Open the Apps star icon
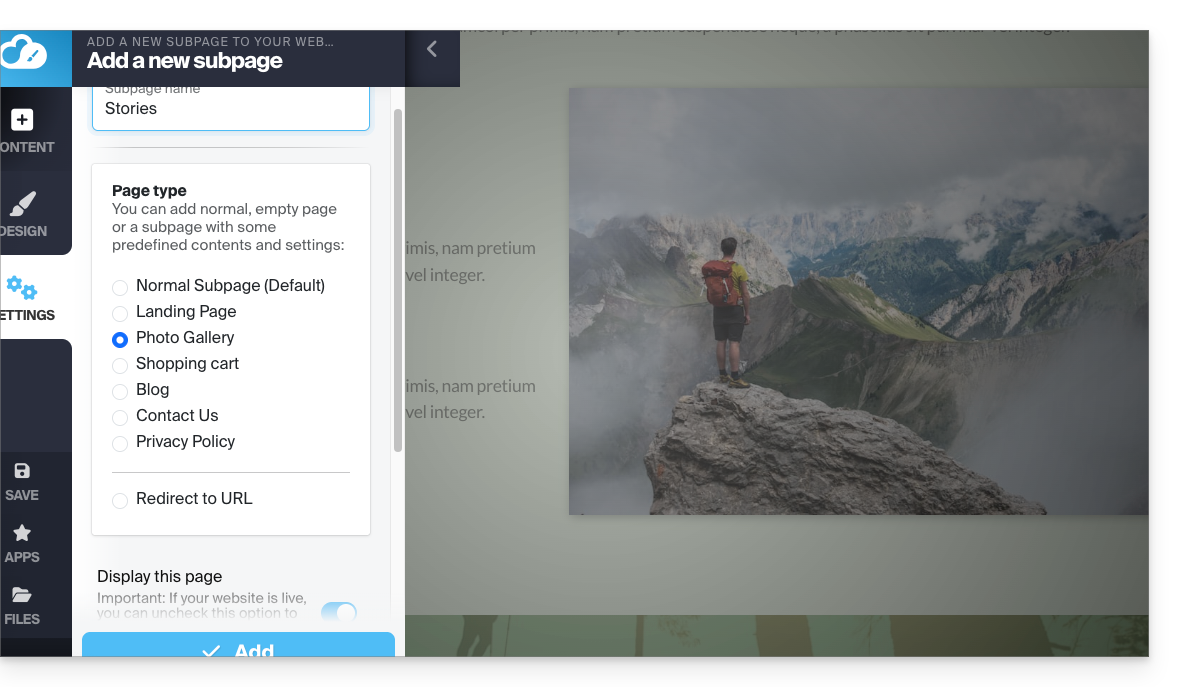Image resolution: width=1179 pixels, height=687 pixels. pos(22,533)
